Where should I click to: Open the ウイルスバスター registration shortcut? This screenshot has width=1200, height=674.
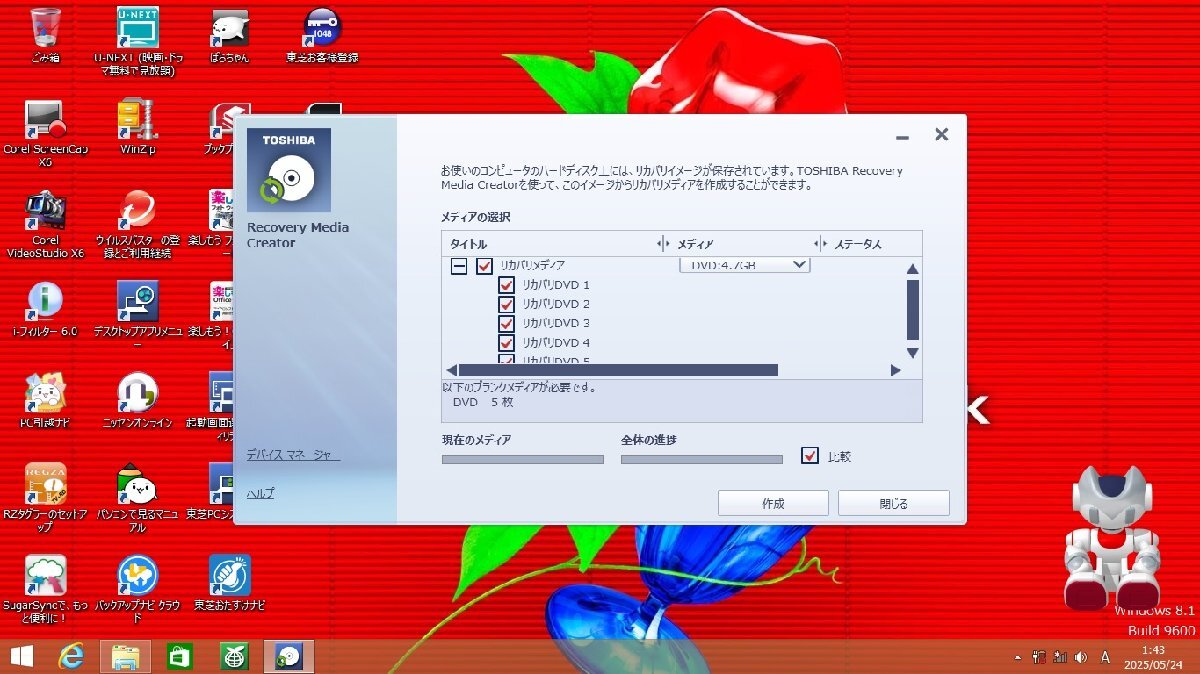(136, 225)
